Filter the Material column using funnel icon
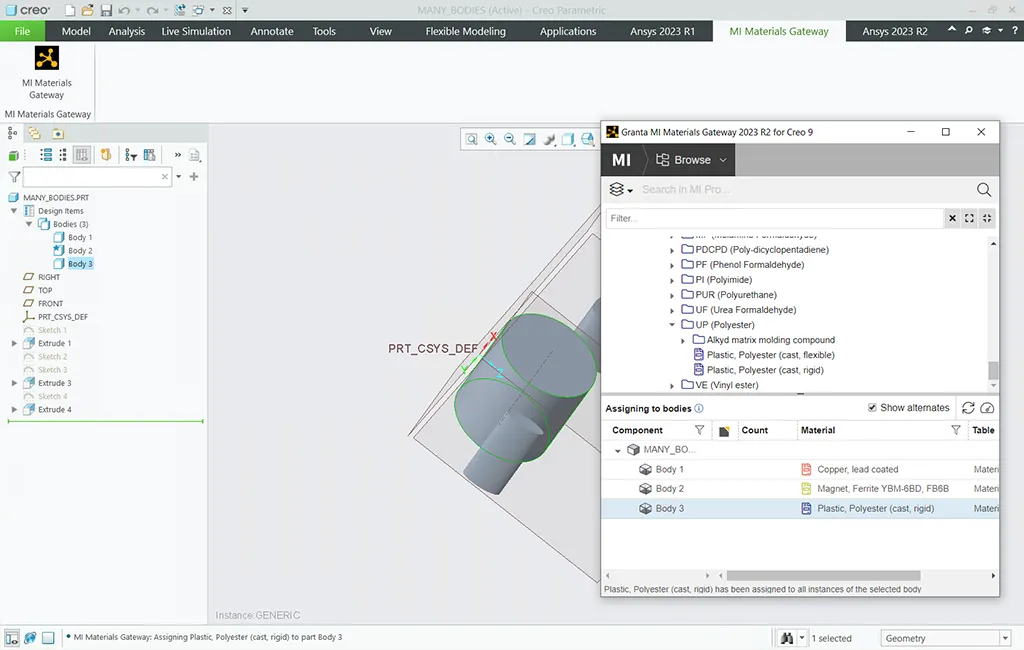Image resolution: width=1024 pixels, height=650 pixels. click(x=956, y=430)
